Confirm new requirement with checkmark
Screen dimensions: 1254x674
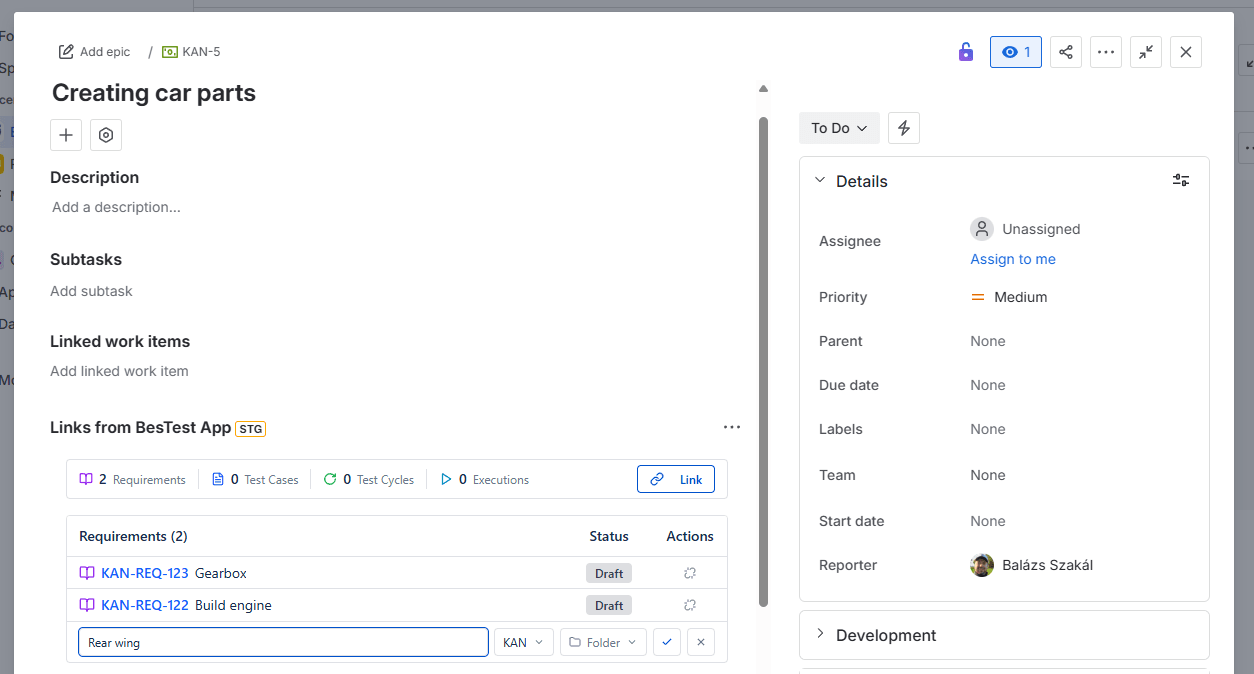coord(667,642)
